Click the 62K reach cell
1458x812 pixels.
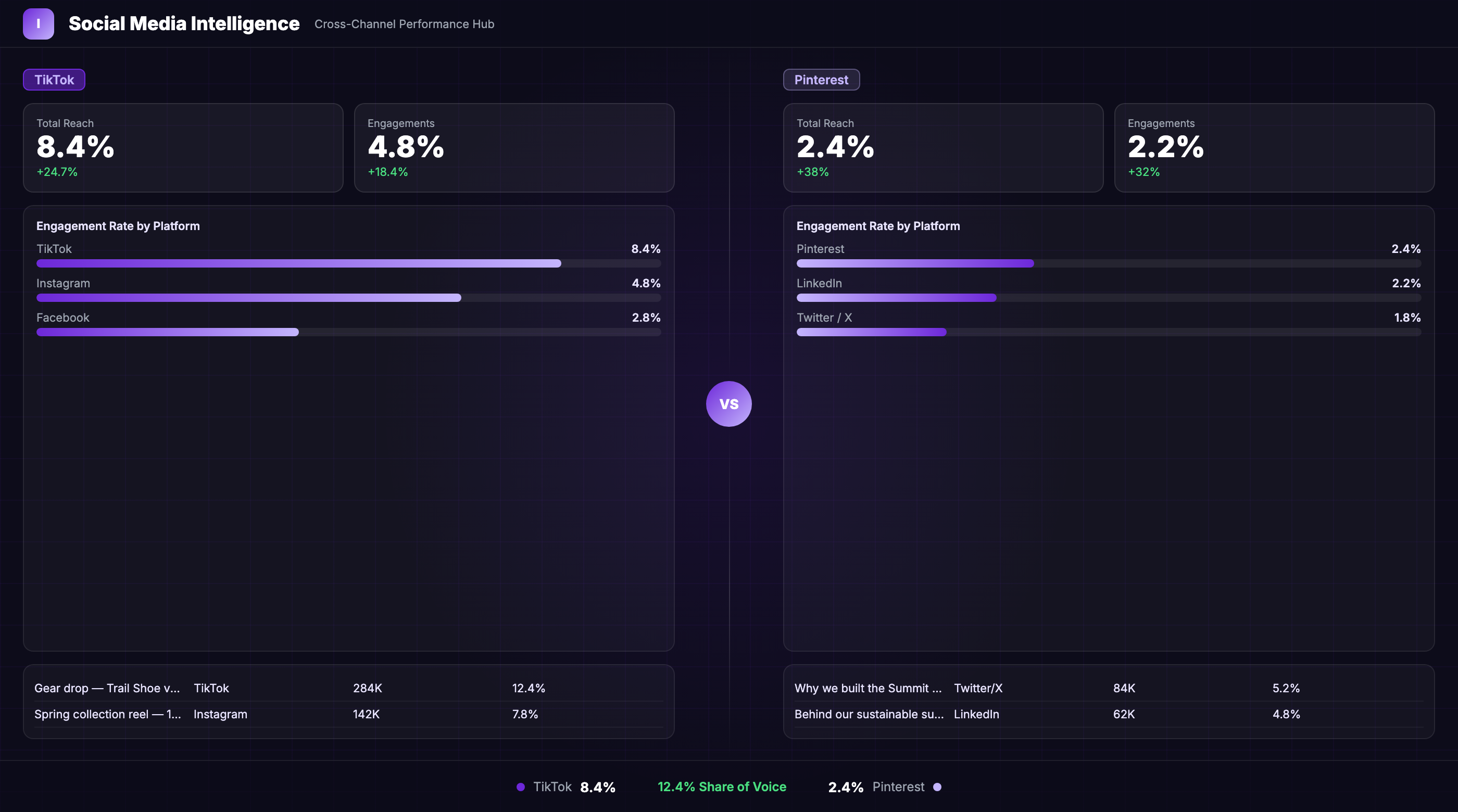tap(1124, 715)
